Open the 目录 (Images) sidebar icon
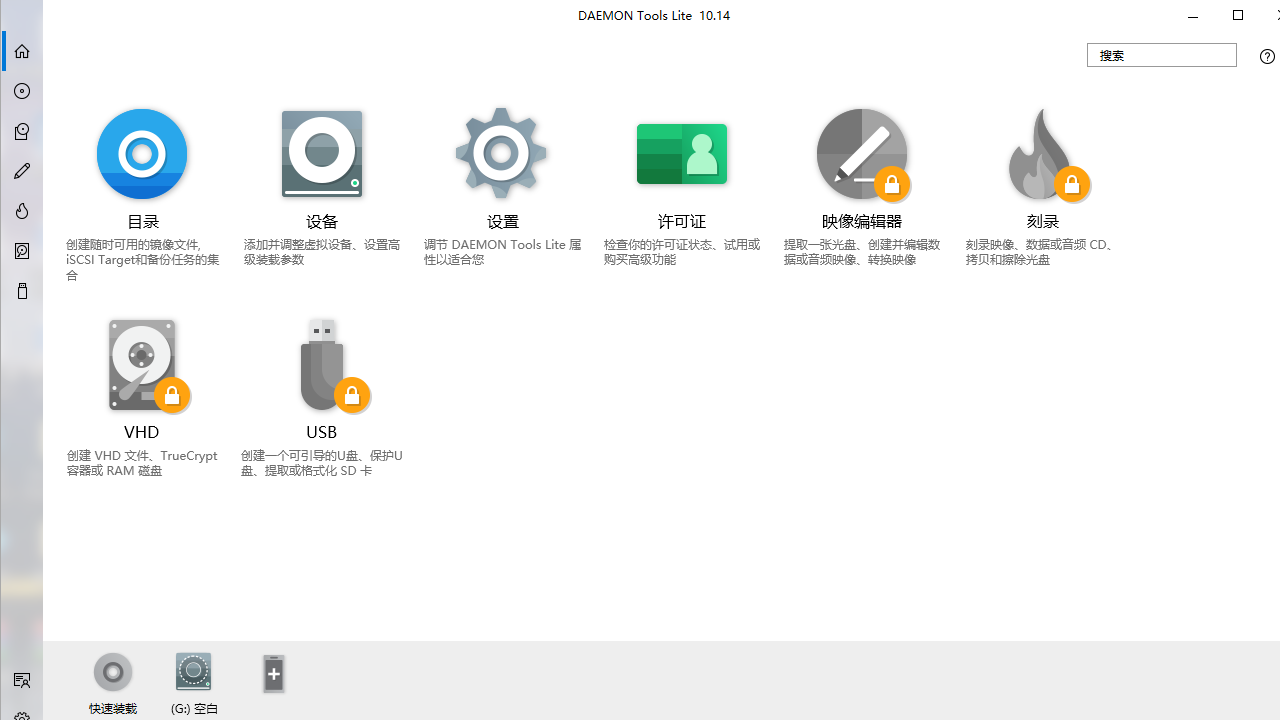The image size is (1280, 720). (21, 91)
